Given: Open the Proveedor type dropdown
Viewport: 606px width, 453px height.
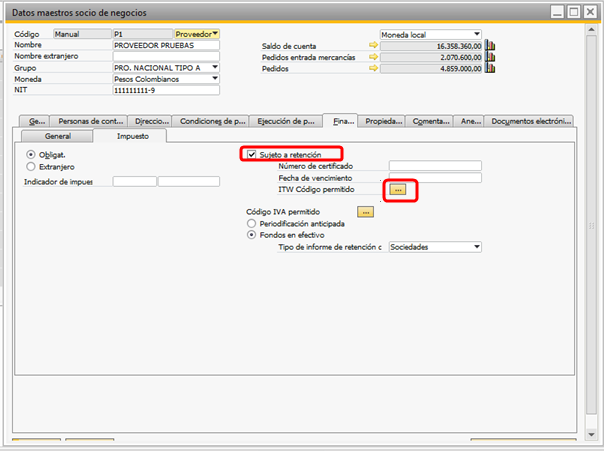Looking at the screenshot, I should tap(215, 34).
